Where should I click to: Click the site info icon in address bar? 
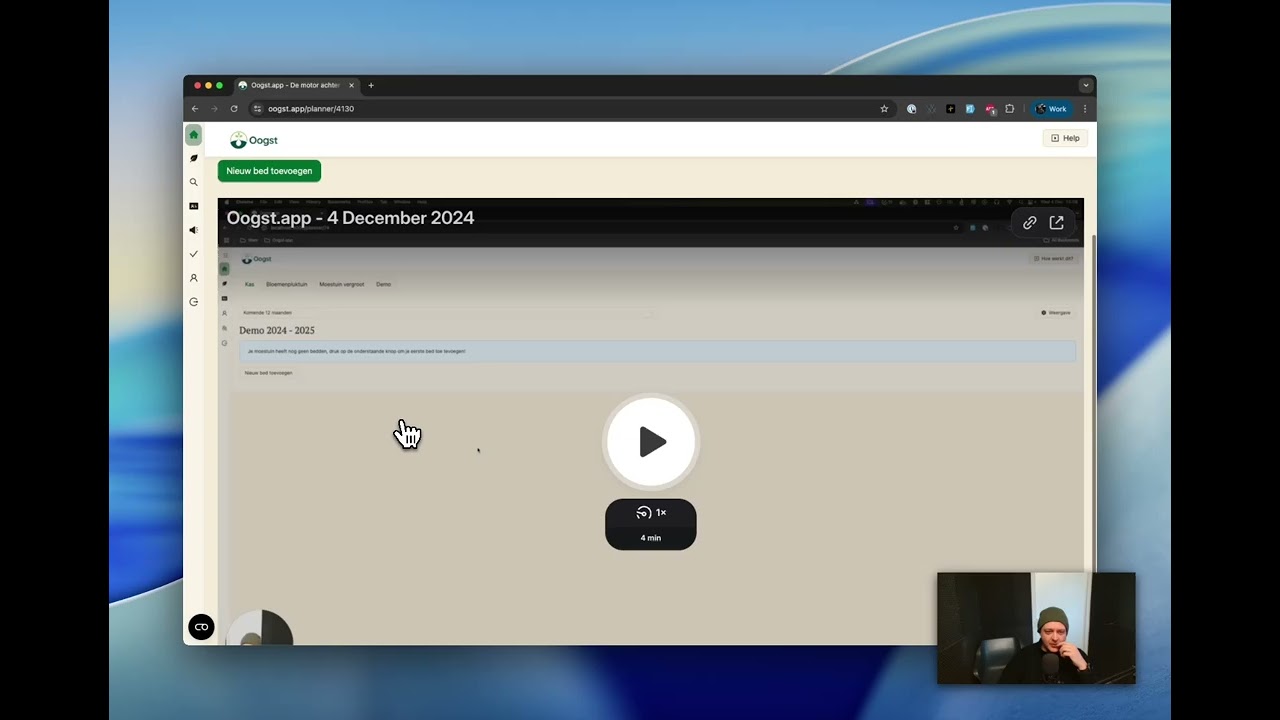click(x=257, y=109)
